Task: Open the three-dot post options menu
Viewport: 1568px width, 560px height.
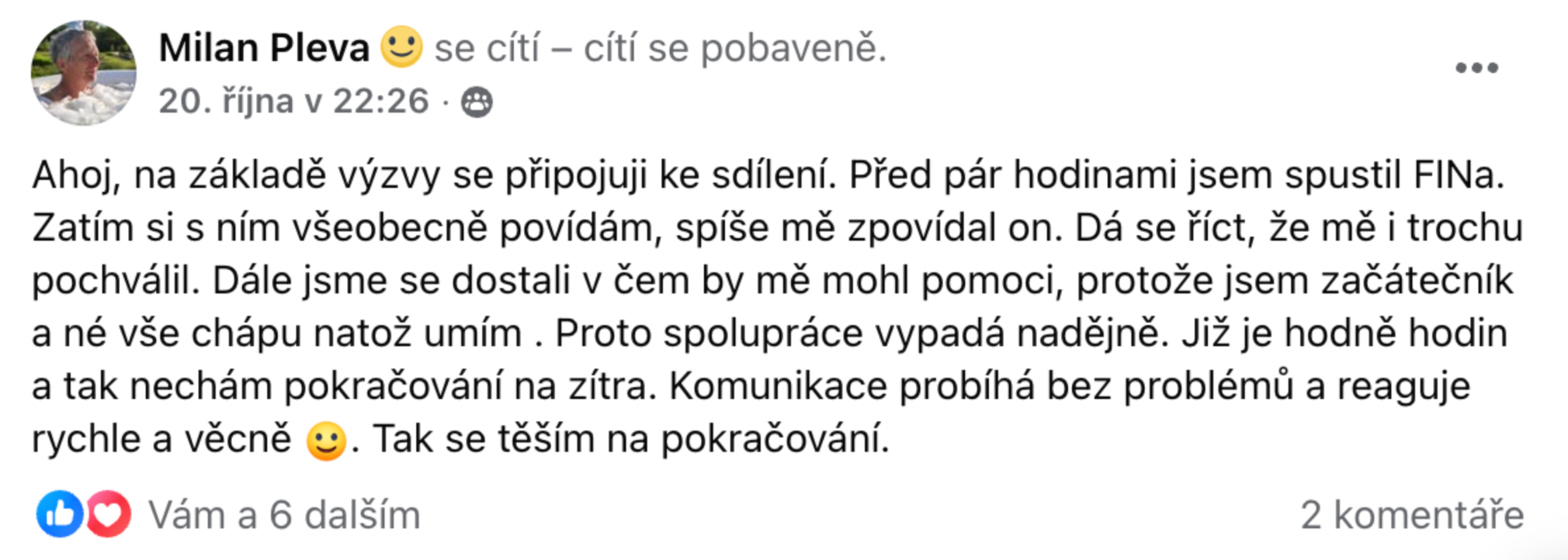Action: 1476,68
